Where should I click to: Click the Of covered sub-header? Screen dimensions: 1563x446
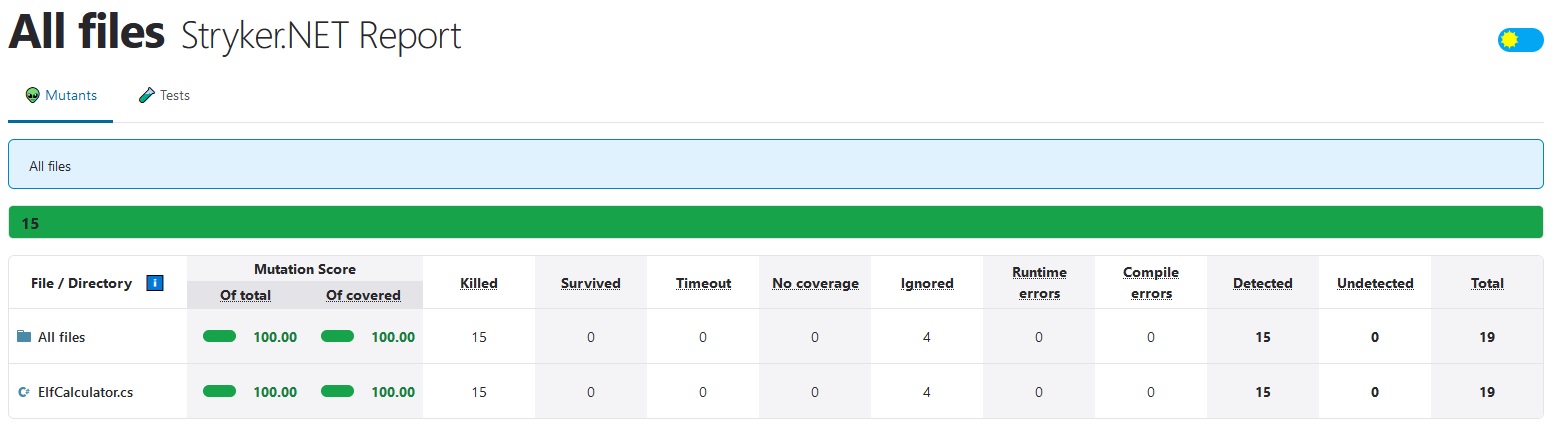[x=364, y=295]
